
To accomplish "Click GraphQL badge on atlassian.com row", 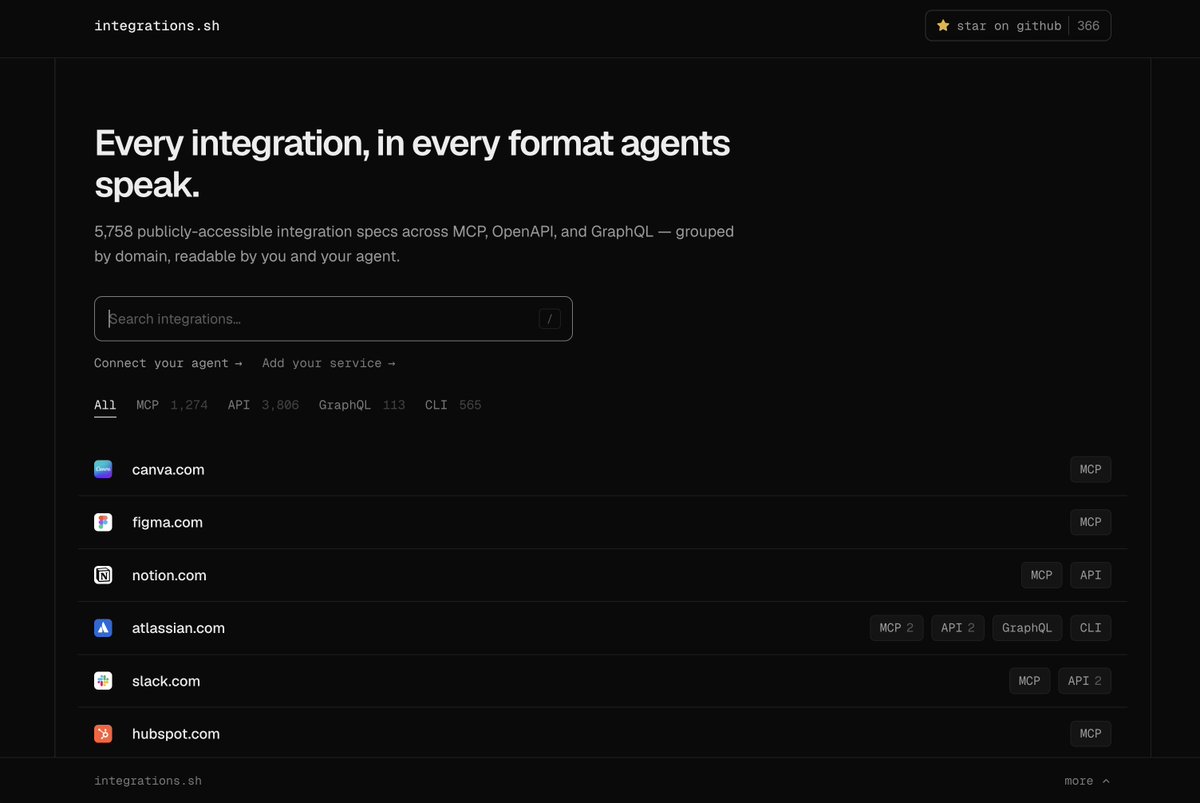I will [x=1027, y=628].
